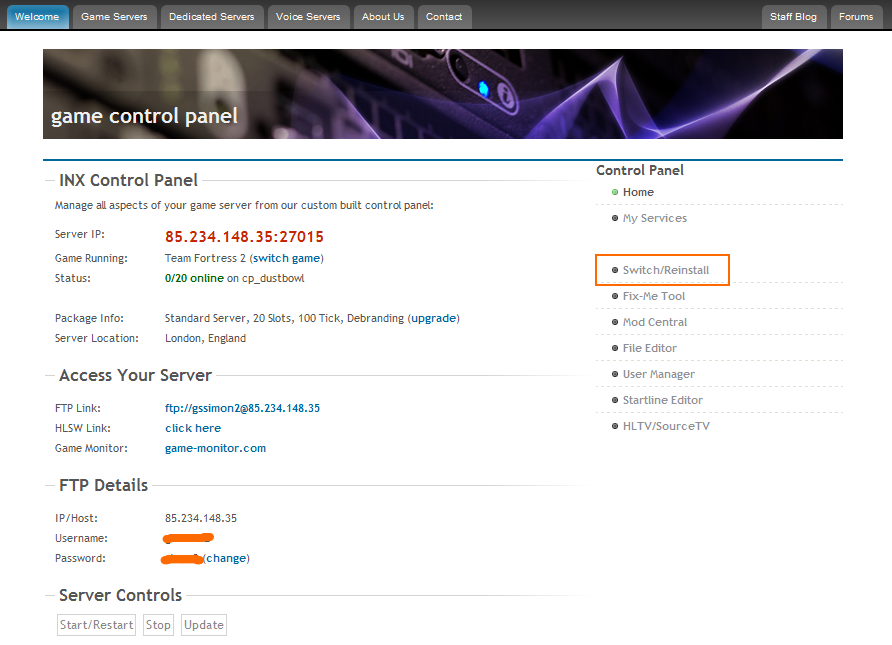
Task: Click the bullet icon beside HLTV/SourceTV
Action: tap(615, 427)
